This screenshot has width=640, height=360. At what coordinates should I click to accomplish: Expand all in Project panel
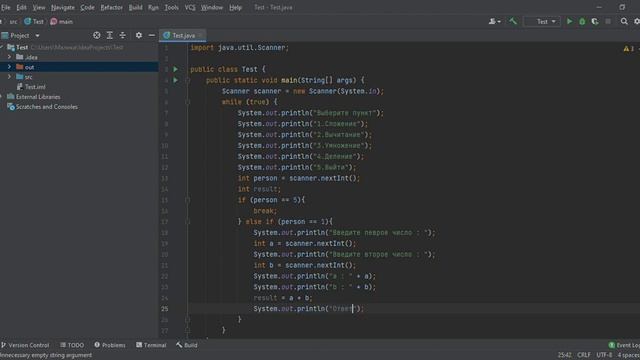pyautogui.click(x=109, y=36)
